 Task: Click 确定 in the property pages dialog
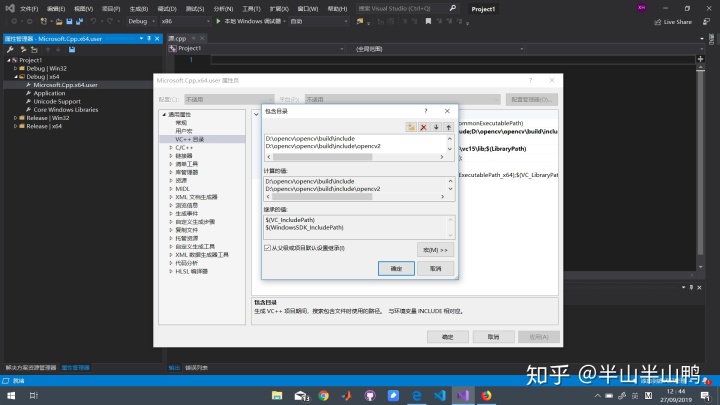pyautogui.click(x=448, y=337)
